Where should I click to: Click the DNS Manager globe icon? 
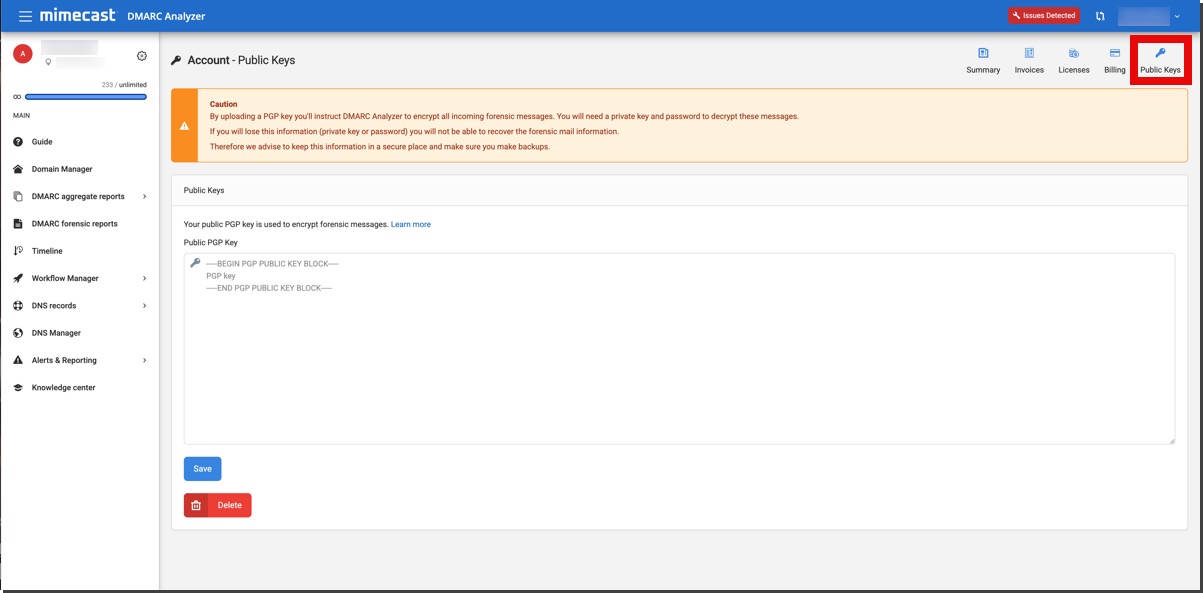pyautogui.click(x=18, y=333)
